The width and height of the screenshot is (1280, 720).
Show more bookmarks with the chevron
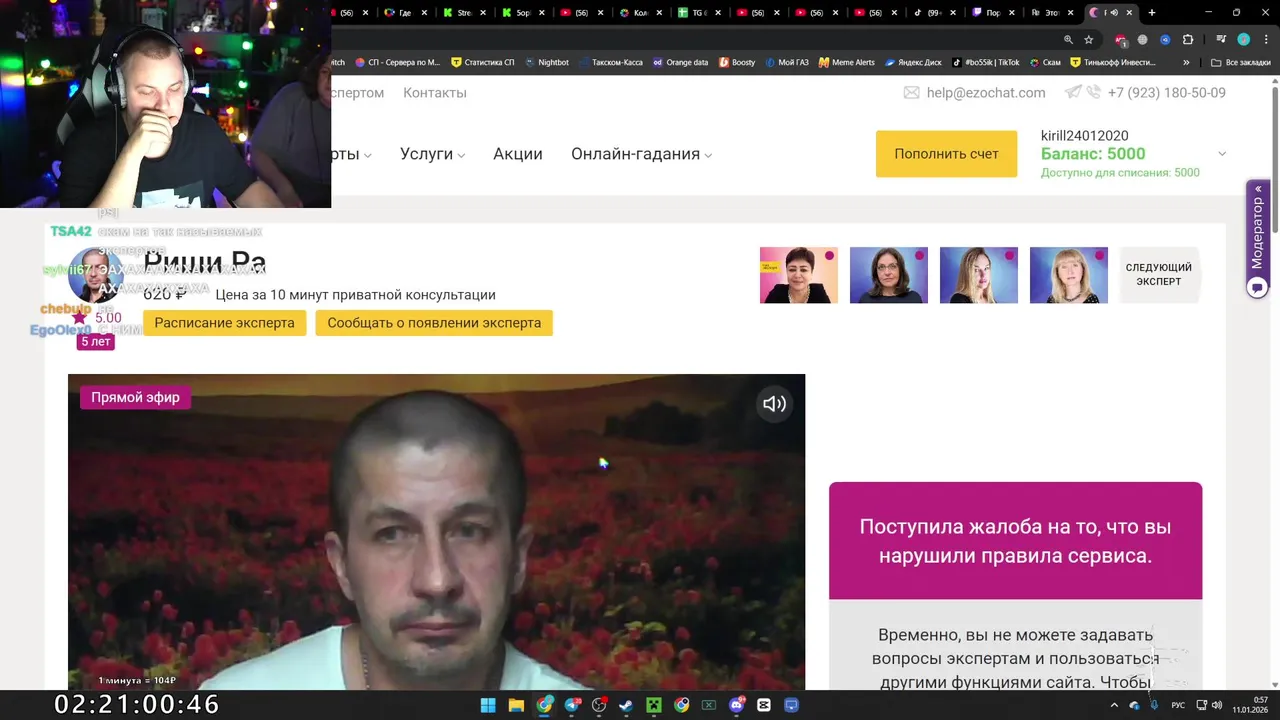pos(1186,62)
